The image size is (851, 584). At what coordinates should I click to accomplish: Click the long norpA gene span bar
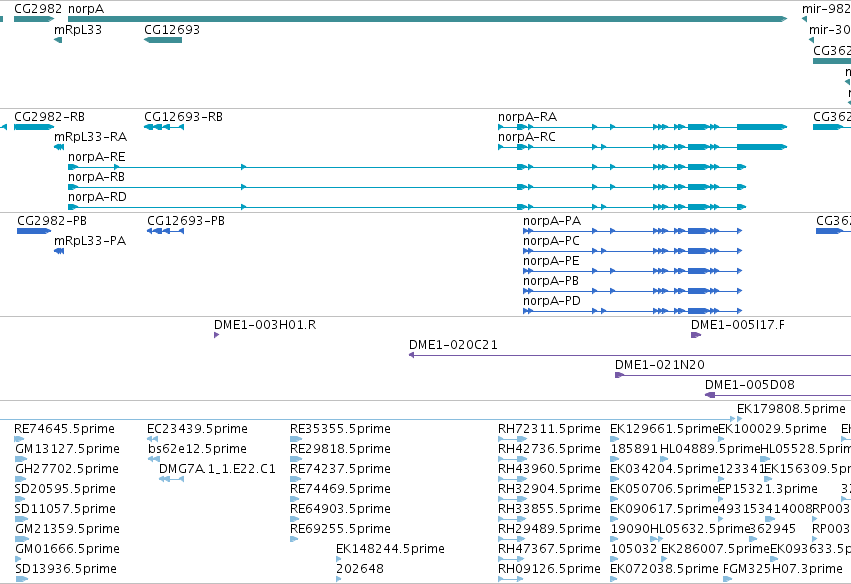coord(427,19)
